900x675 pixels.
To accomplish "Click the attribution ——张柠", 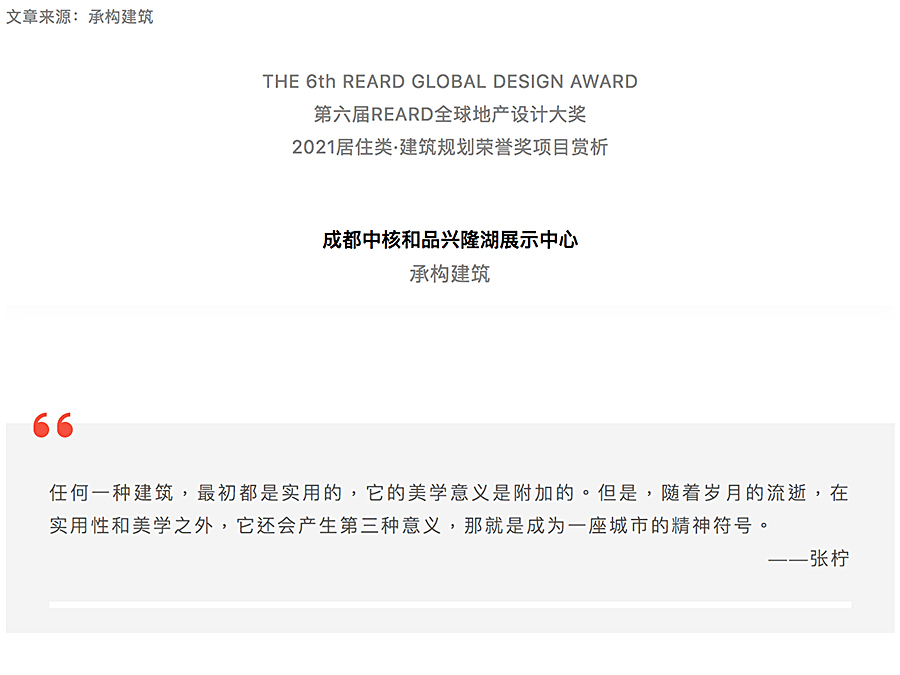I will click(x=809, y=558).
